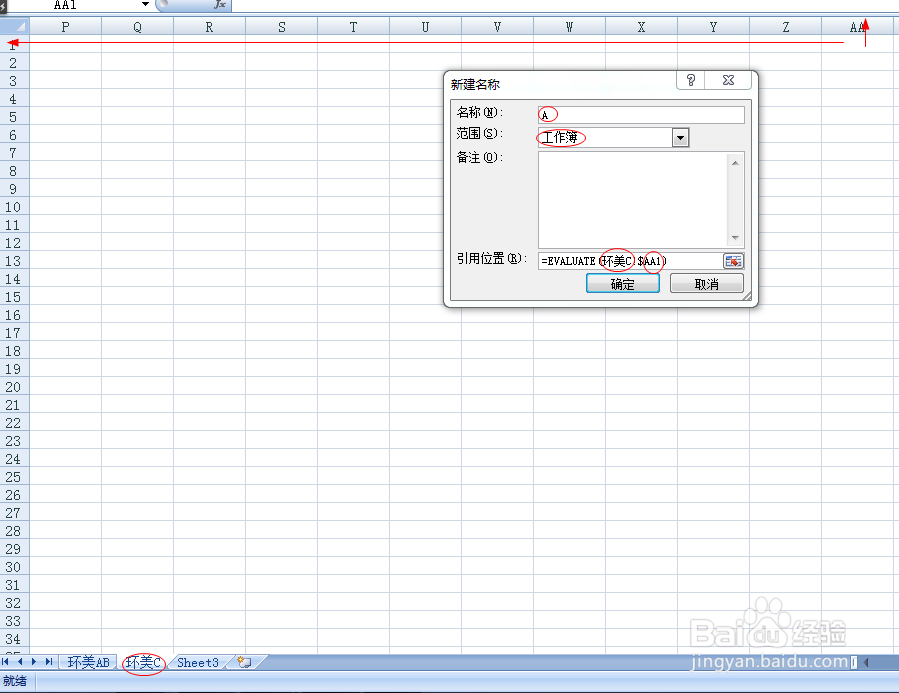Image resolution: width=899 pixels, height=693 pixels.
Task: Select row 30 header
Action: [x=13, y=567]
